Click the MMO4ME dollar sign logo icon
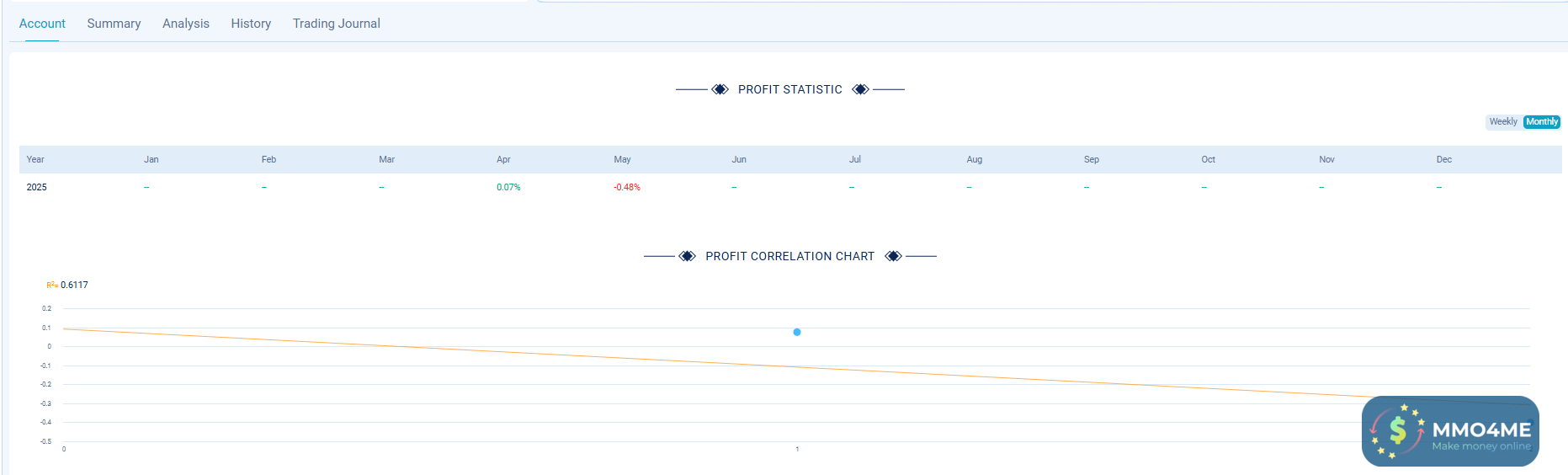 click(x=1397, y=431)
